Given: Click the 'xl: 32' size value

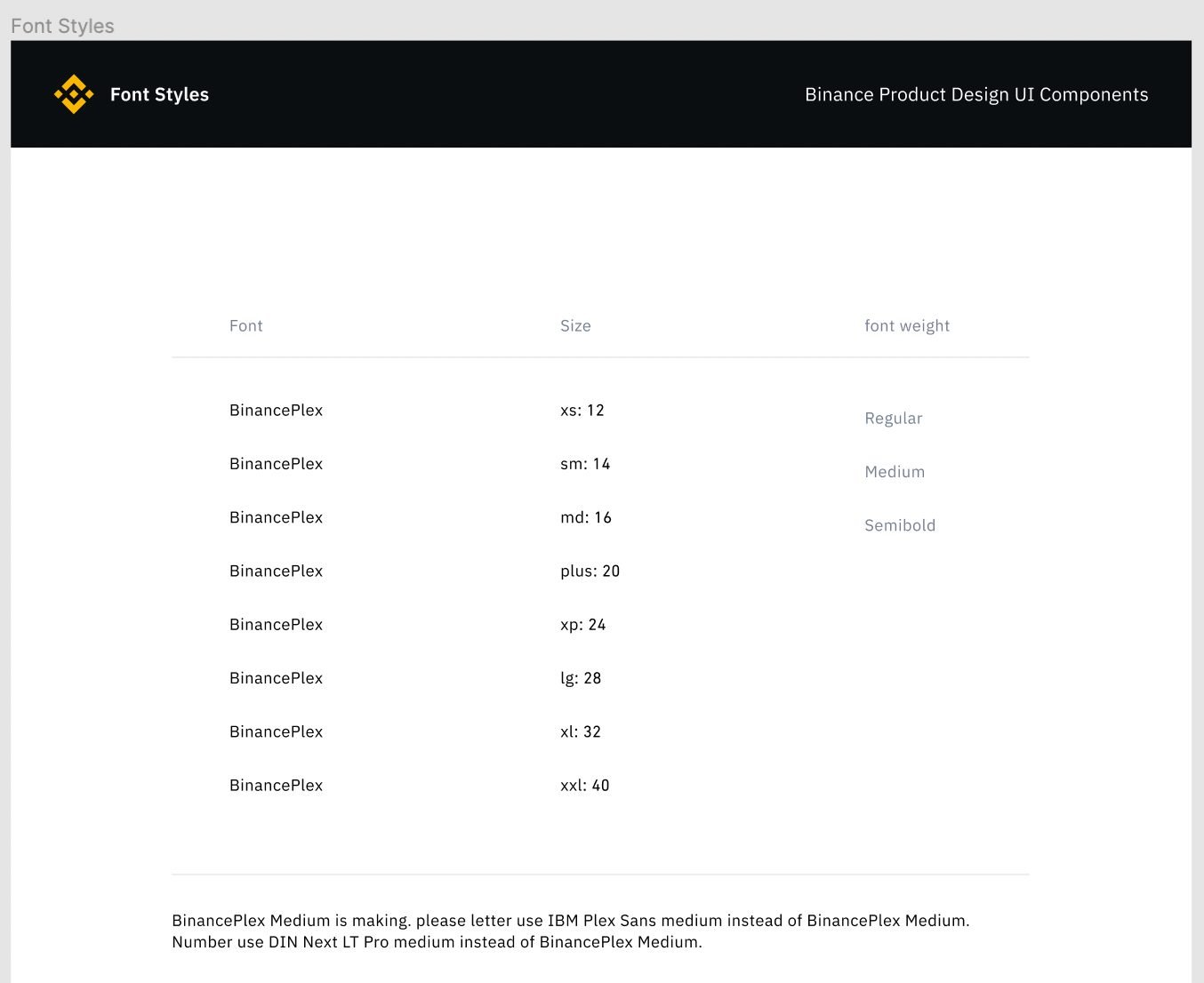Looking at the screenshot, I should [x=581, y=731].
